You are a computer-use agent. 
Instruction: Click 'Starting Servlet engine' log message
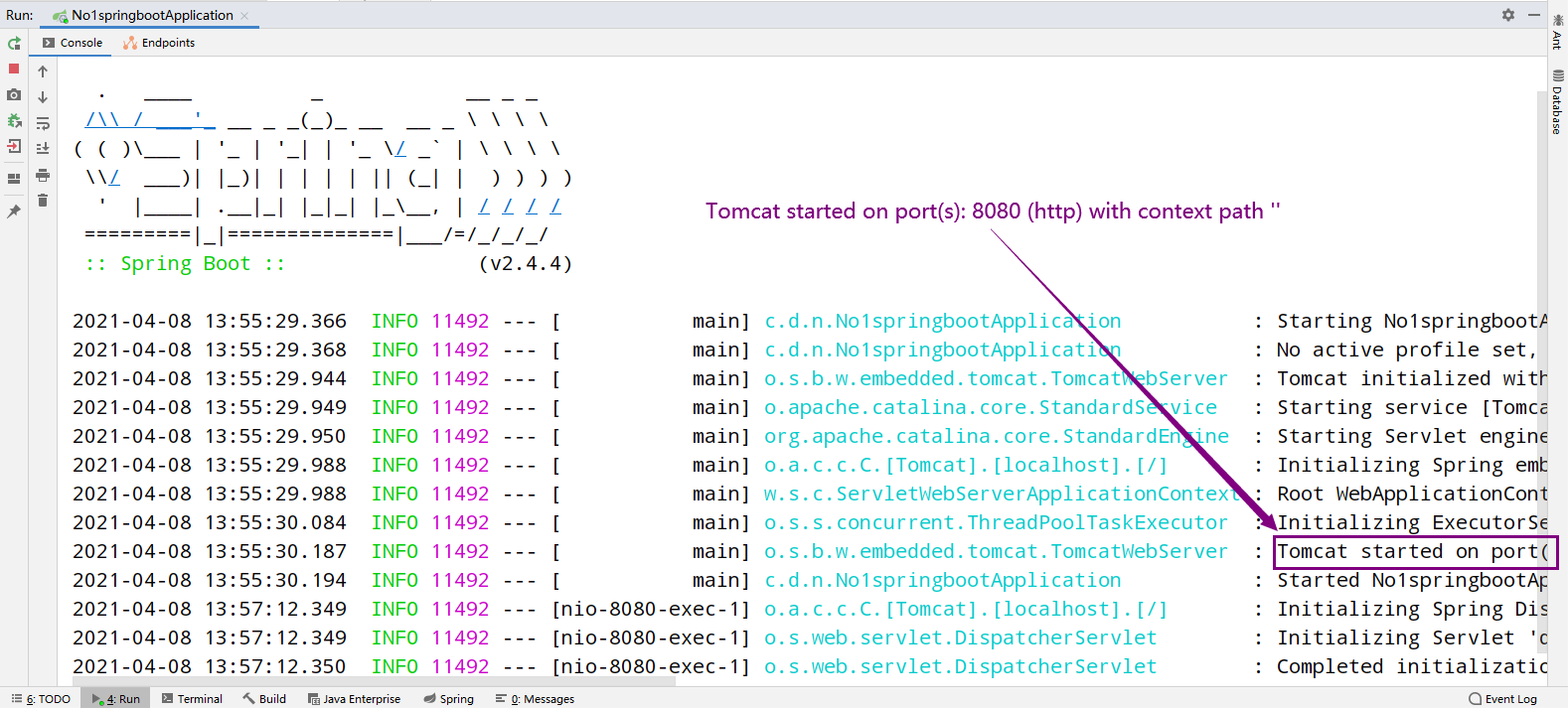coord(1411,436)
